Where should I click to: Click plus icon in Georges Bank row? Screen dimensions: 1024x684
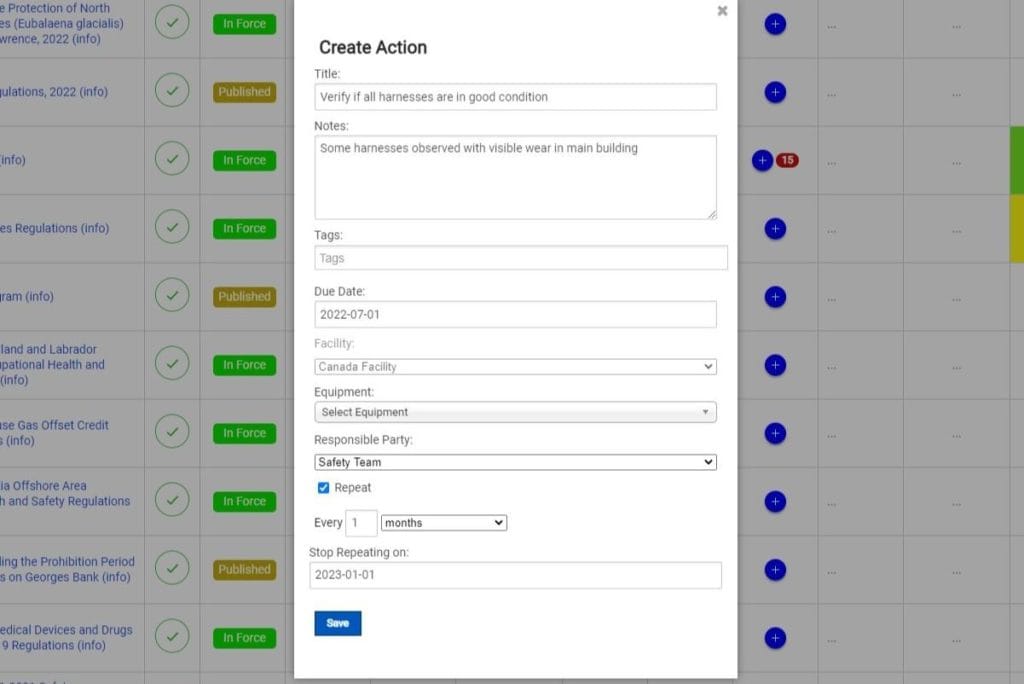[775, 570]
